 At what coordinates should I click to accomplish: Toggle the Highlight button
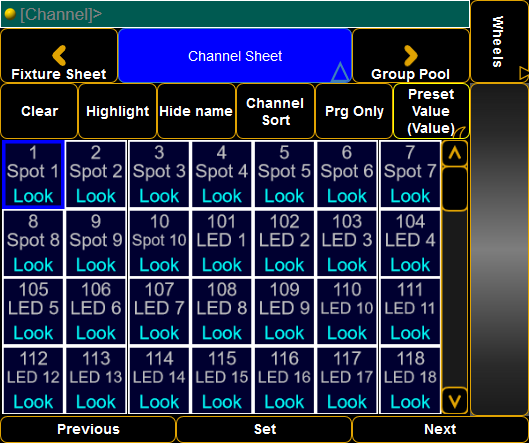[117, 111]
